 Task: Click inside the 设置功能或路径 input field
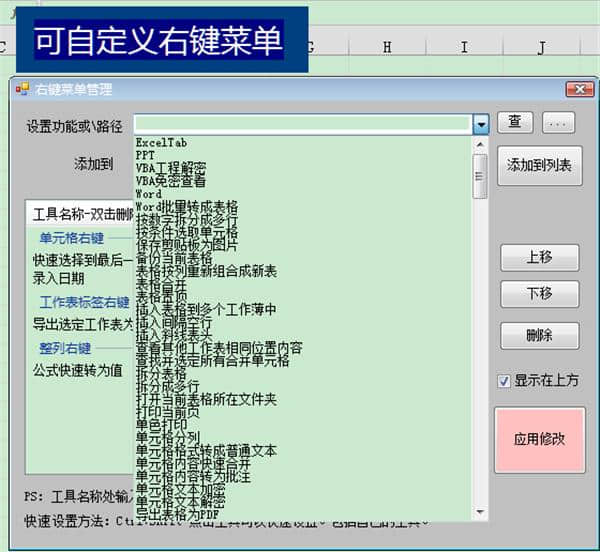click(x=303, y=124)
